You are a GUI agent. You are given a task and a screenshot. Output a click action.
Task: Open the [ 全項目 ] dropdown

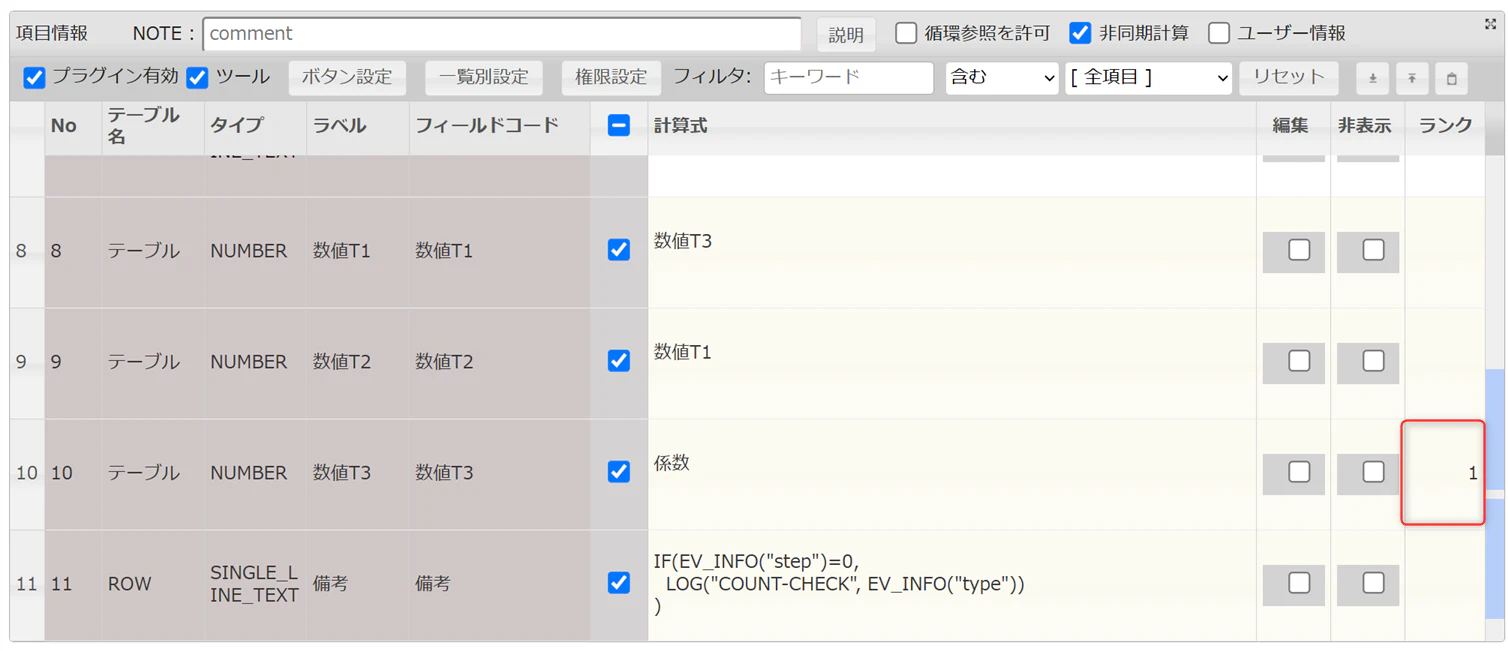coord(1148,78)
